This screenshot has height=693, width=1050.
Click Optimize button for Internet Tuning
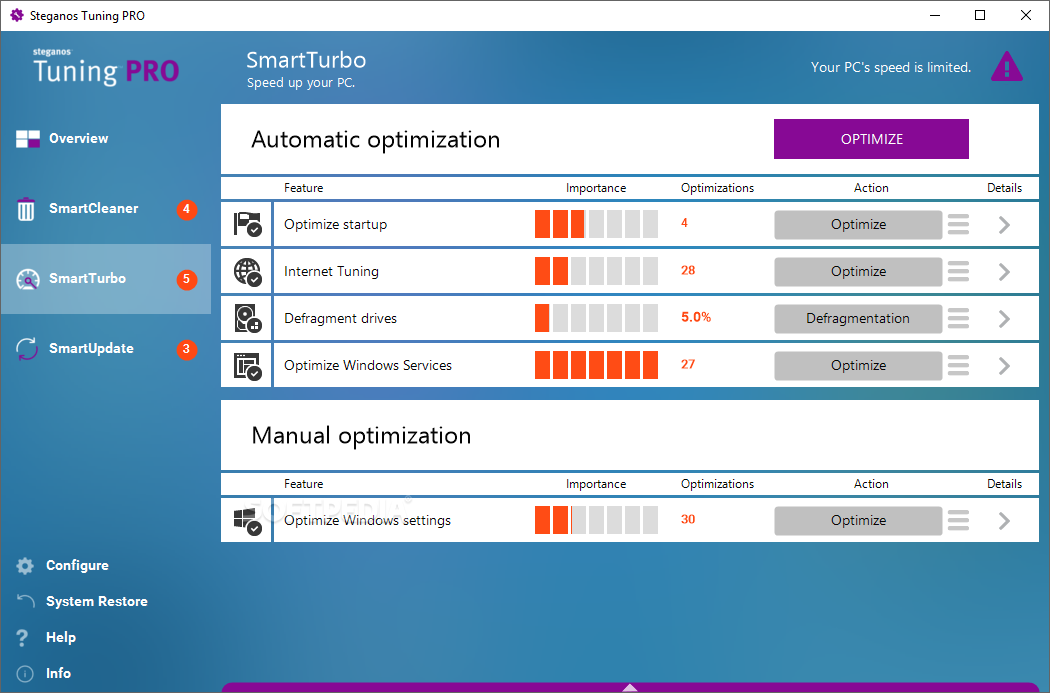[x=858, y=272]
